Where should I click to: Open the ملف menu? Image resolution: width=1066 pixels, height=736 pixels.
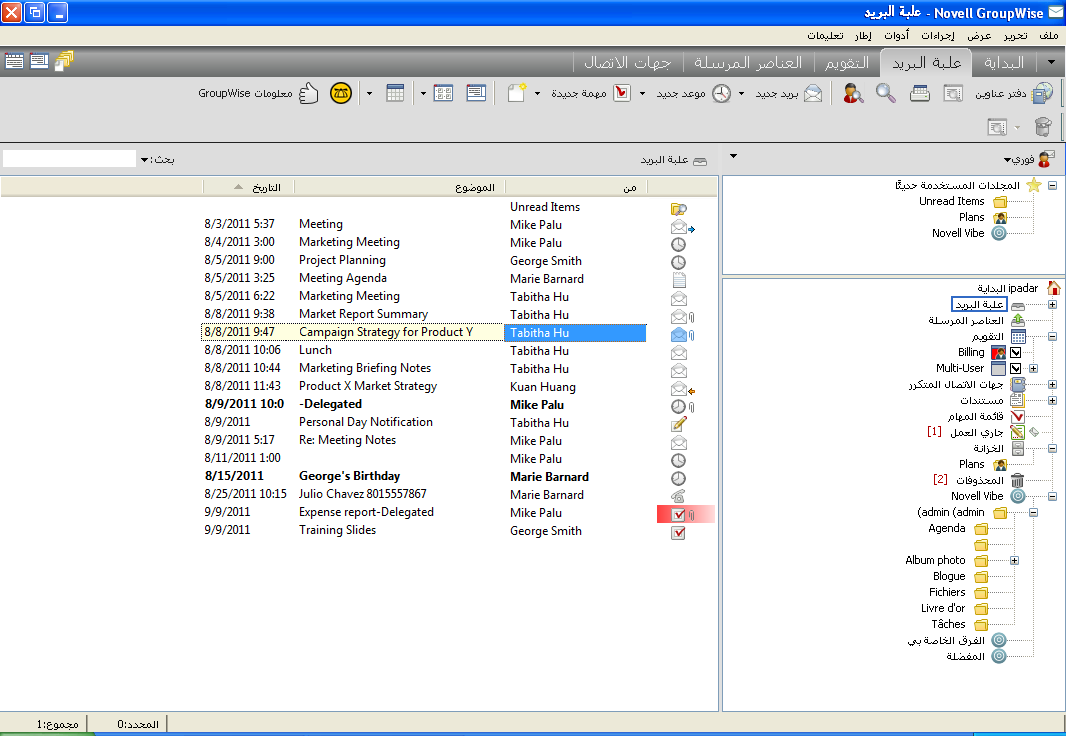pyautogui.click(x=1048, y=35)
